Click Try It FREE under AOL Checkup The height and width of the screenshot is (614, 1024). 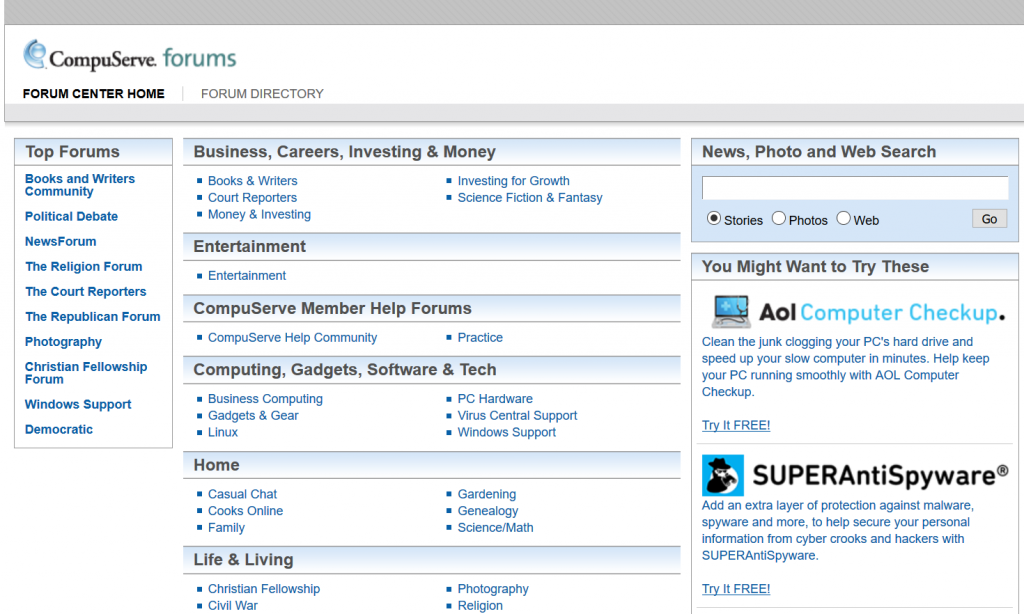(736, 426)
